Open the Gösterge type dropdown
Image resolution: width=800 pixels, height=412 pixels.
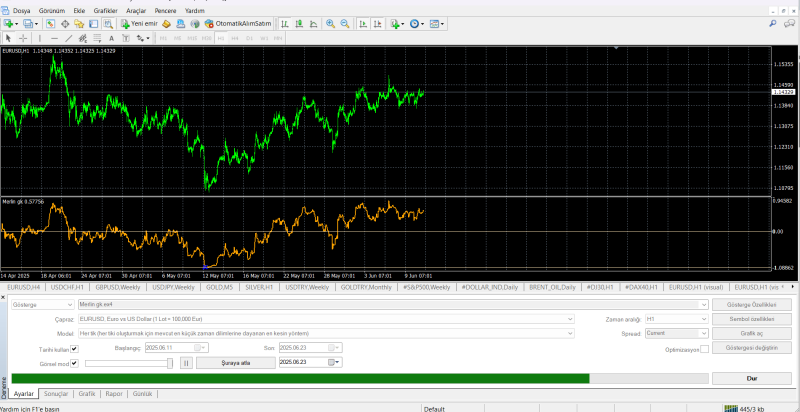coord(43,305)
